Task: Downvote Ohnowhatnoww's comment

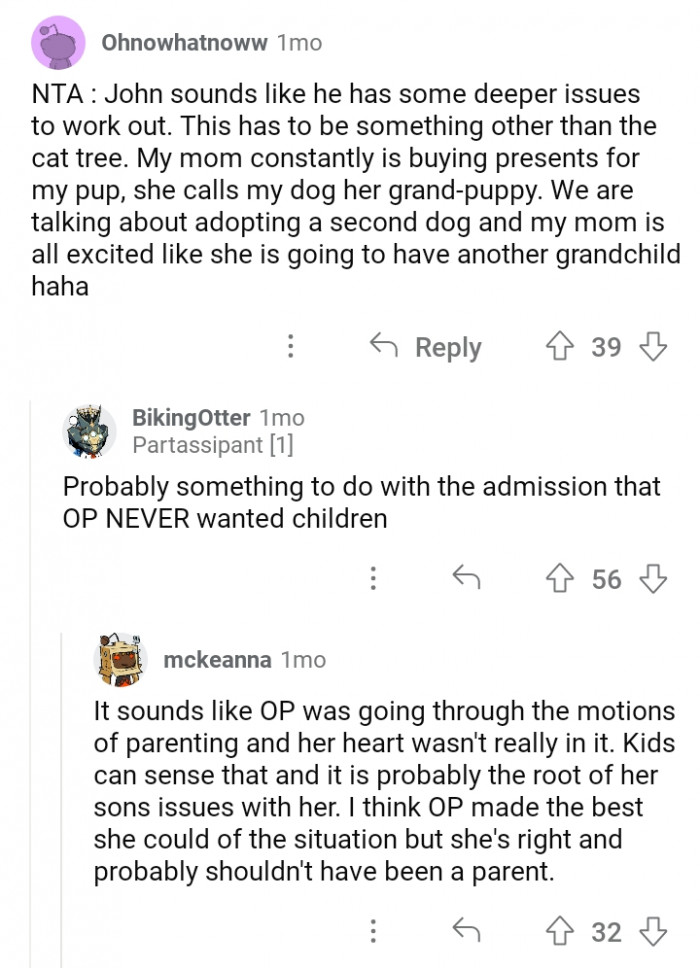Action: click(653, 347)
